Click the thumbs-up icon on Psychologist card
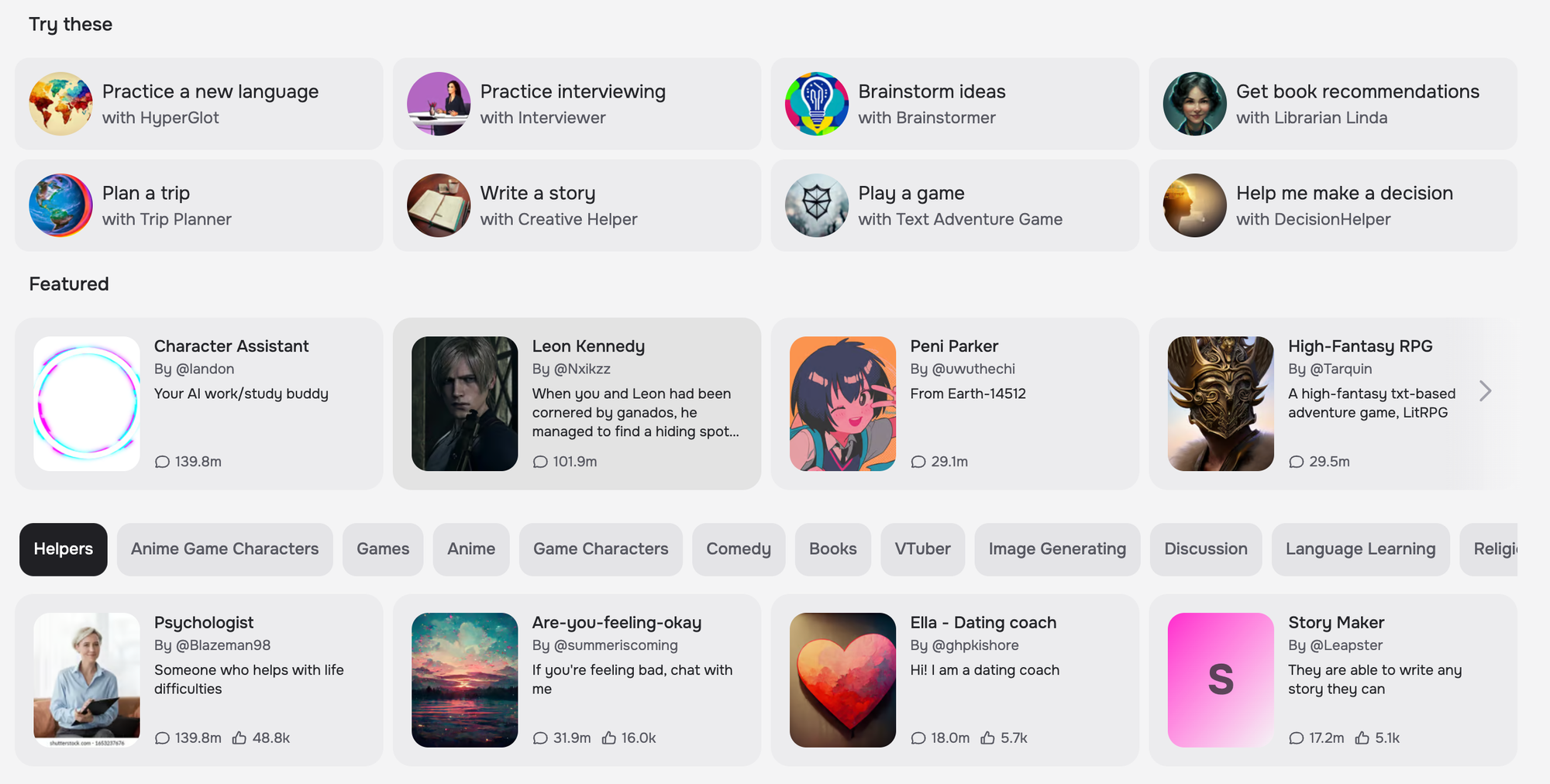Image resolution: width=1550 pixels, height=784 pixels. coord(239,738)
